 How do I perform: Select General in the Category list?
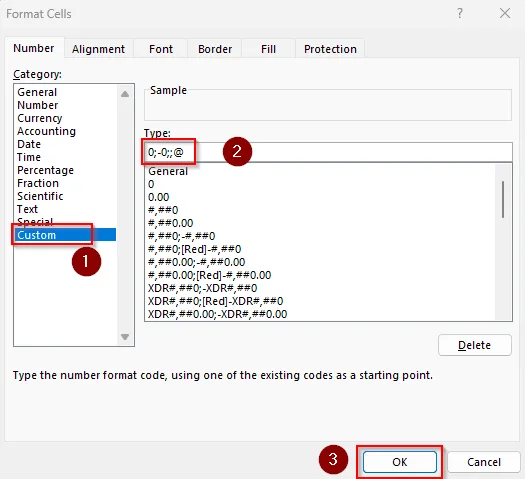pos(66,92)
